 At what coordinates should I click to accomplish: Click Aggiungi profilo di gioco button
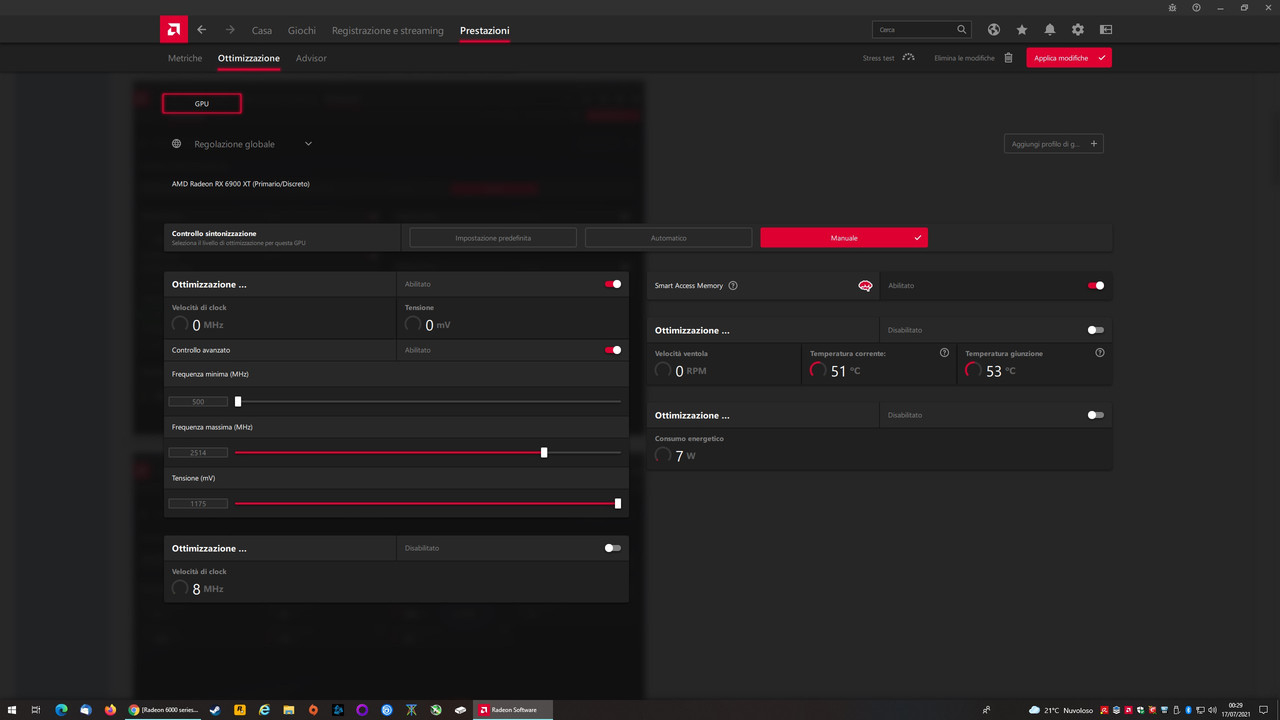click(x=1053, y=144)
